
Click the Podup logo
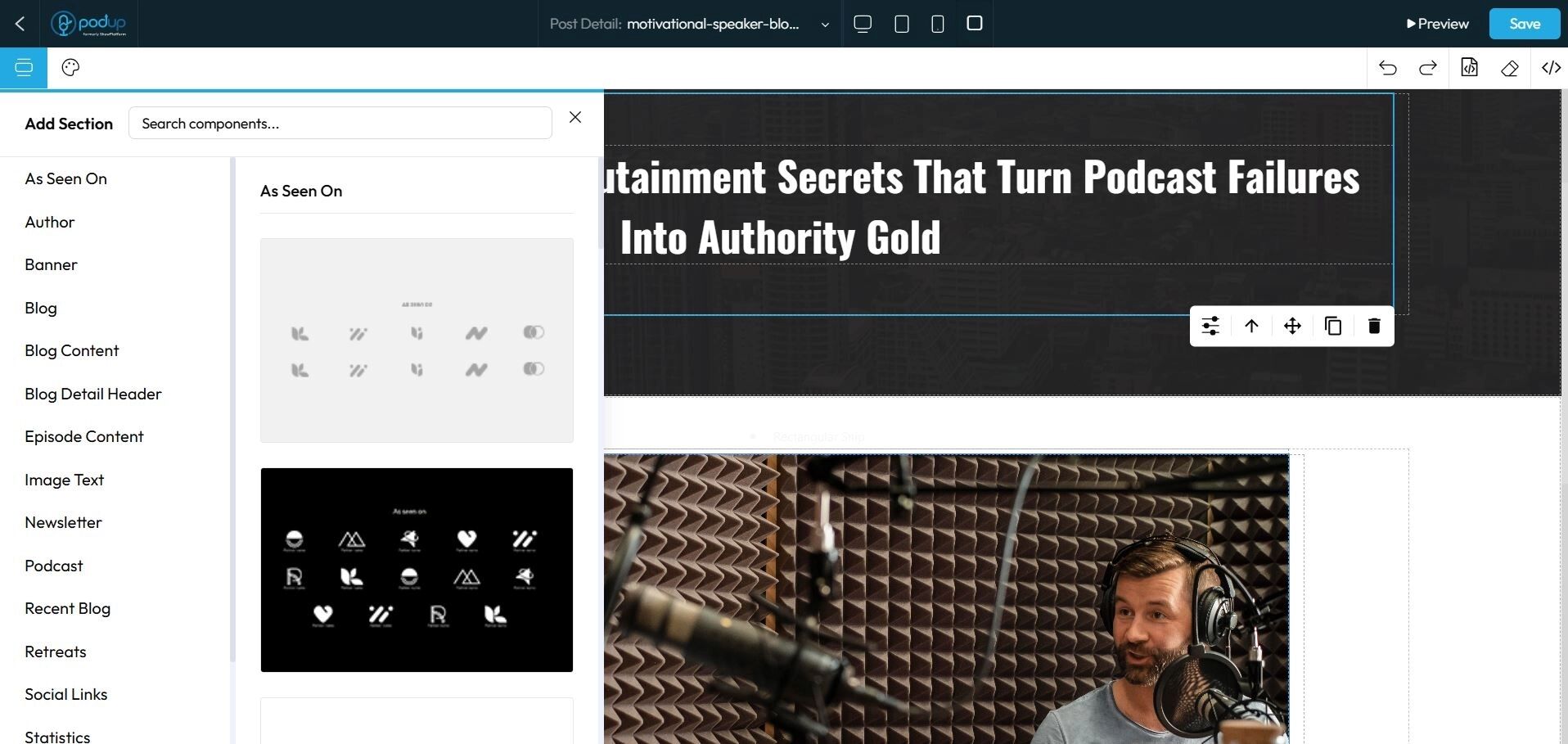click(x=88, y=24)
